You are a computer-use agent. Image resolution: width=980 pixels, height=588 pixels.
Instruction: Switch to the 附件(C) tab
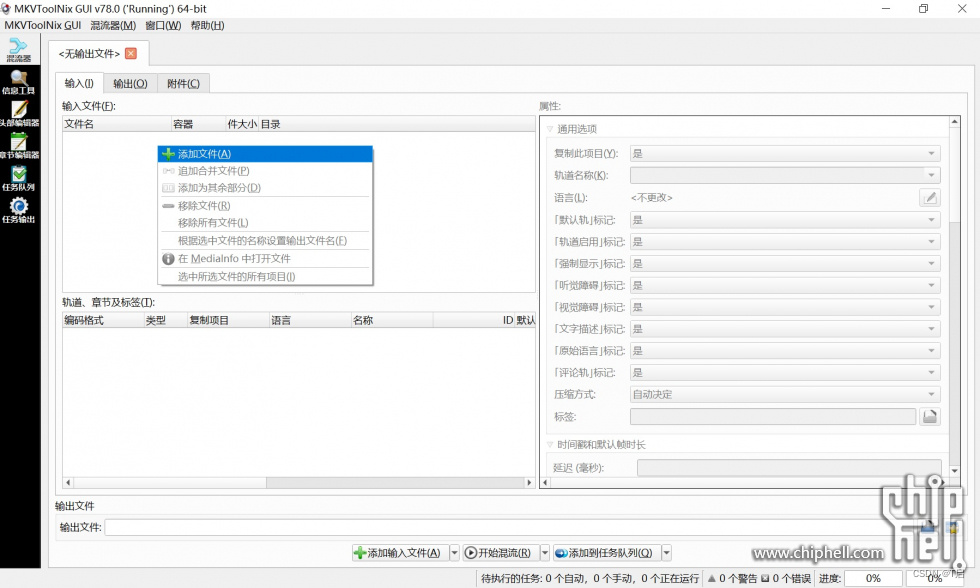[x=183, y=84]
